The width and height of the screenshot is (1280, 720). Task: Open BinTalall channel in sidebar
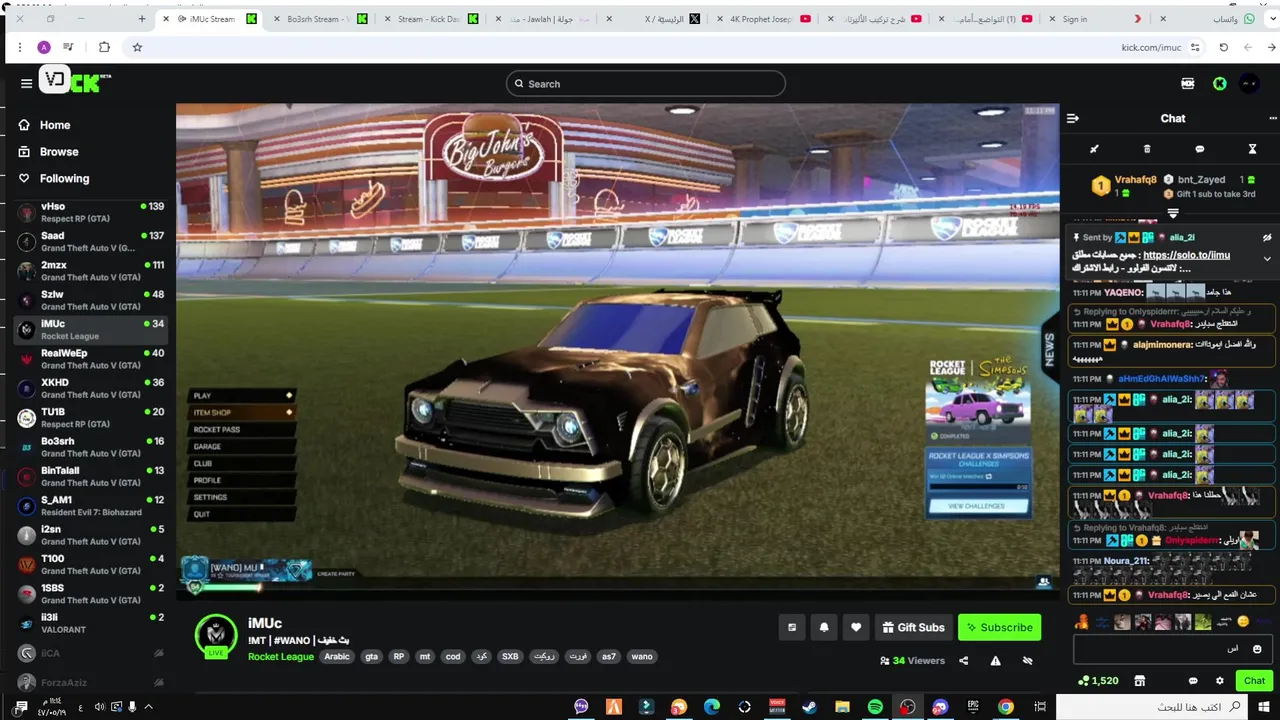[90, 476]
